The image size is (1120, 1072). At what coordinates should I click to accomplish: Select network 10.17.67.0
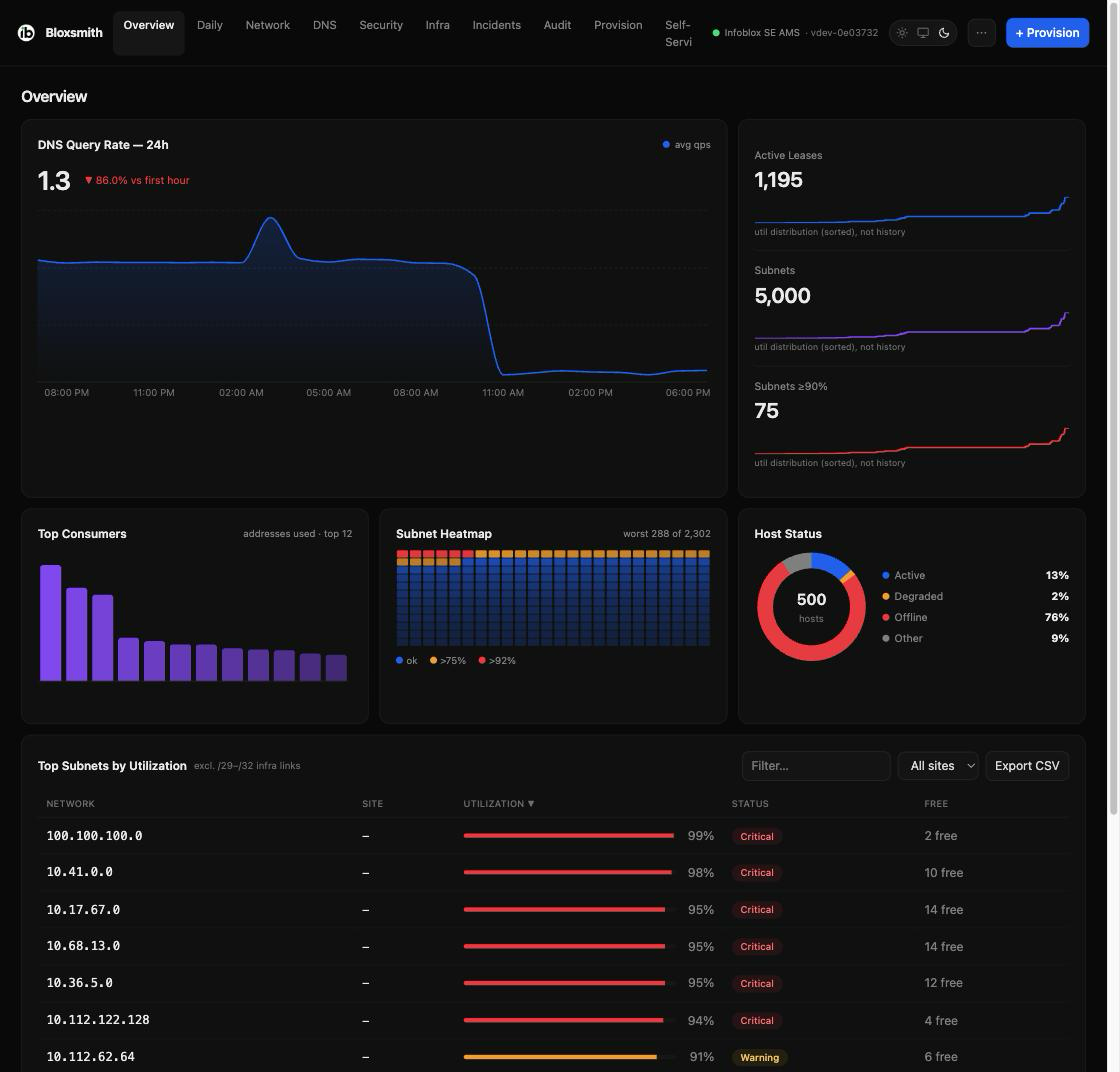click(x=83, y=909)
